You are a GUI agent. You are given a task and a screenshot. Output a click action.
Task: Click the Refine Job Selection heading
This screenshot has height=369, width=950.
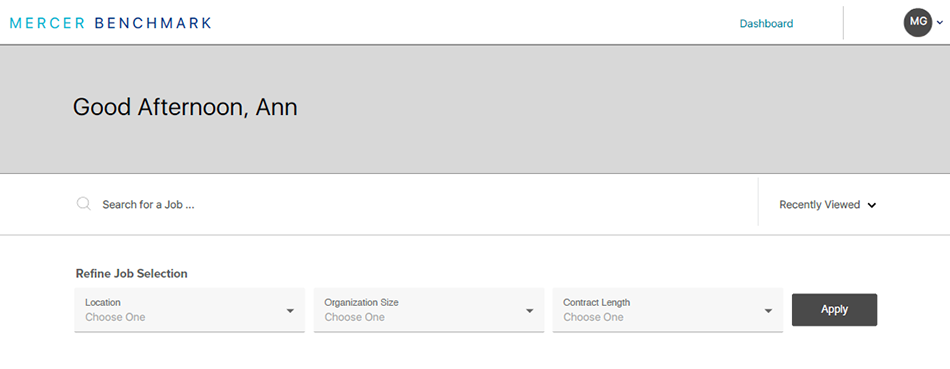pos(131,273)
